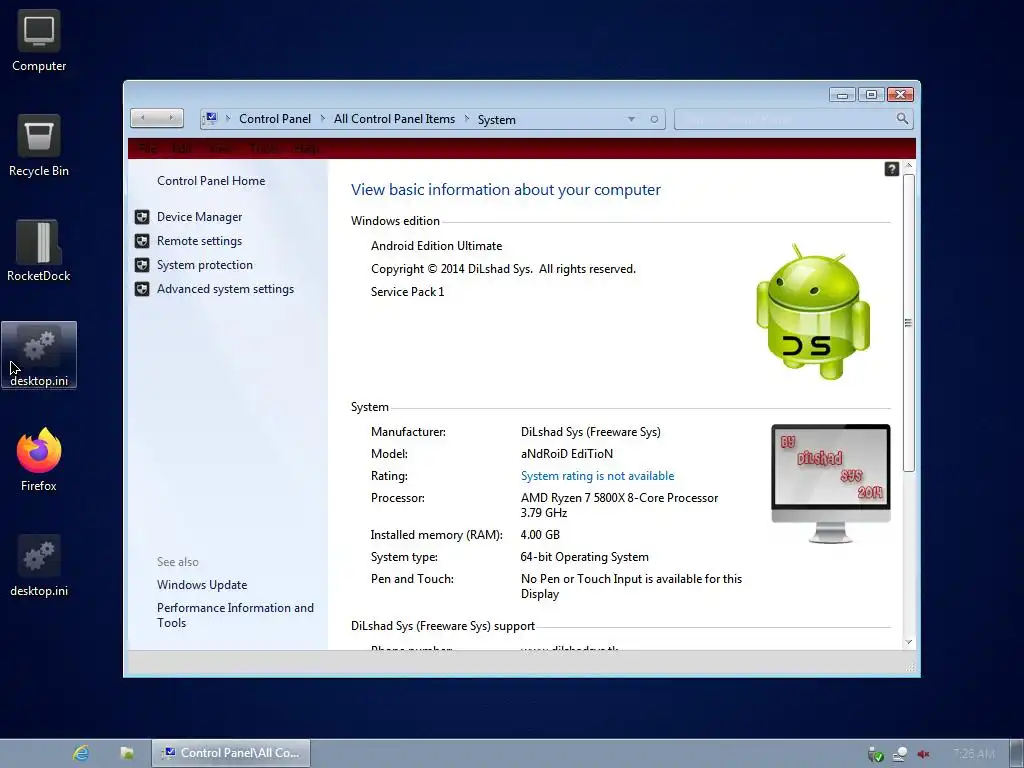The image size is (1024, 768).
Task: Click the Show Desktop strip on the taskbar
Action: tap(1017, 754)
